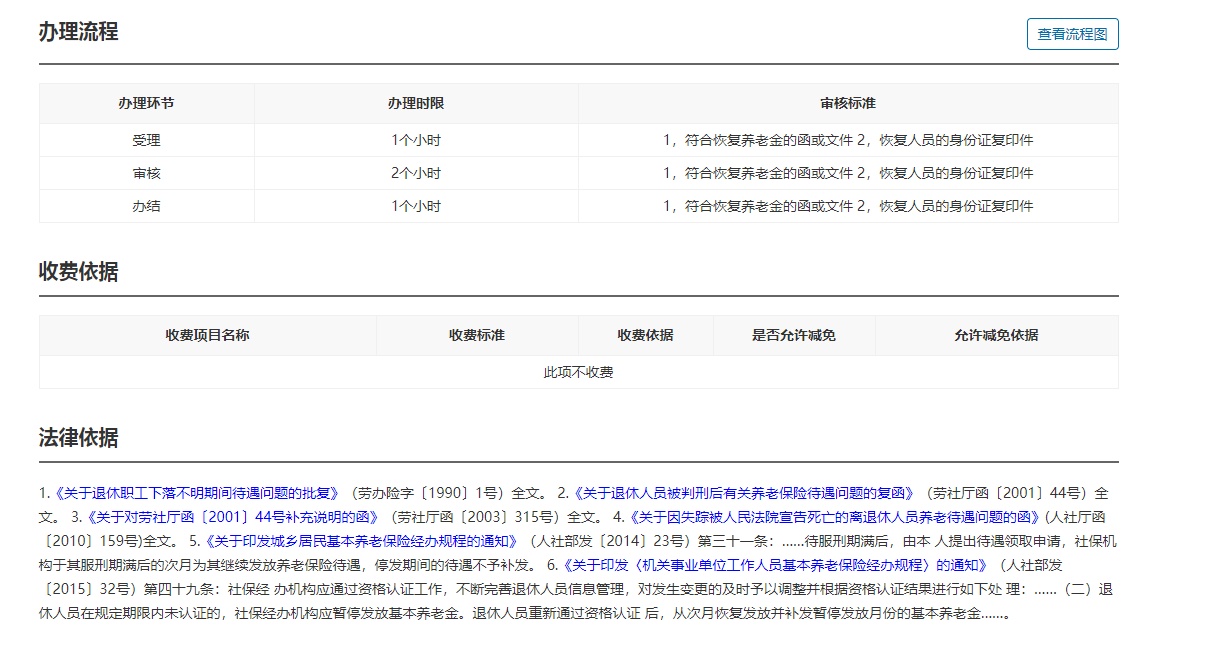Click the 2个小时 time limit cell

click(x=416, y=174)
